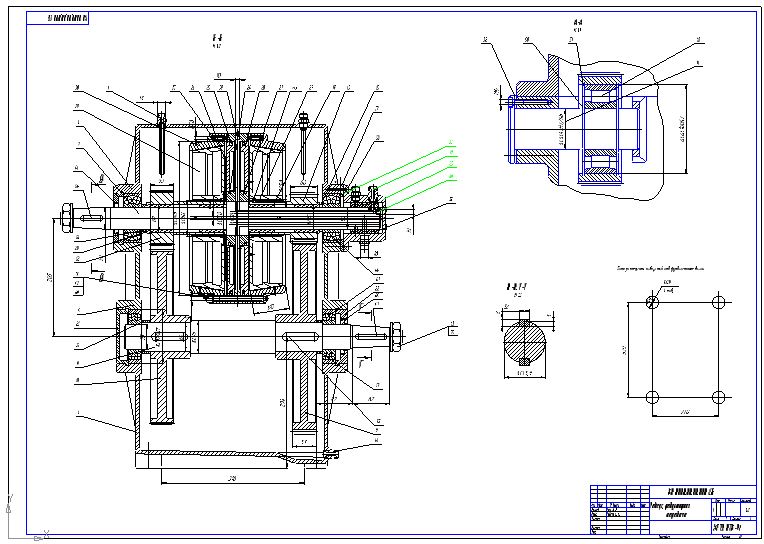Select the bottom-left bolt hole circle

pyautogui.click(x=652, y=397)
